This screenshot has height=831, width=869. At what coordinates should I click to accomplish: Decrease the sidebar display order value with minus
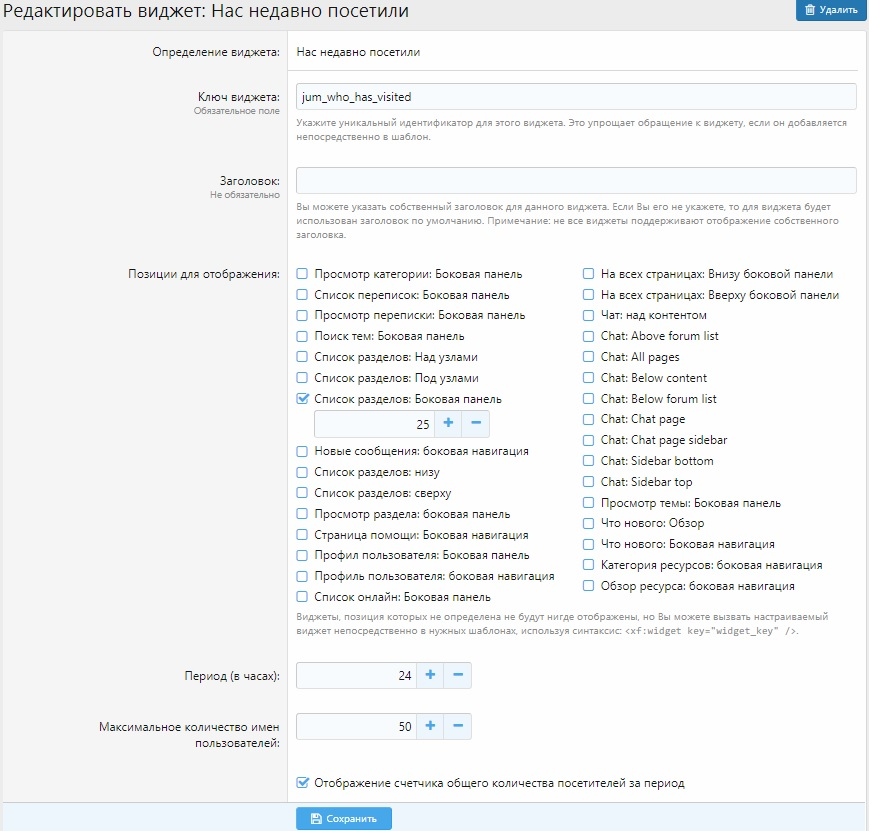coord(476,424)
